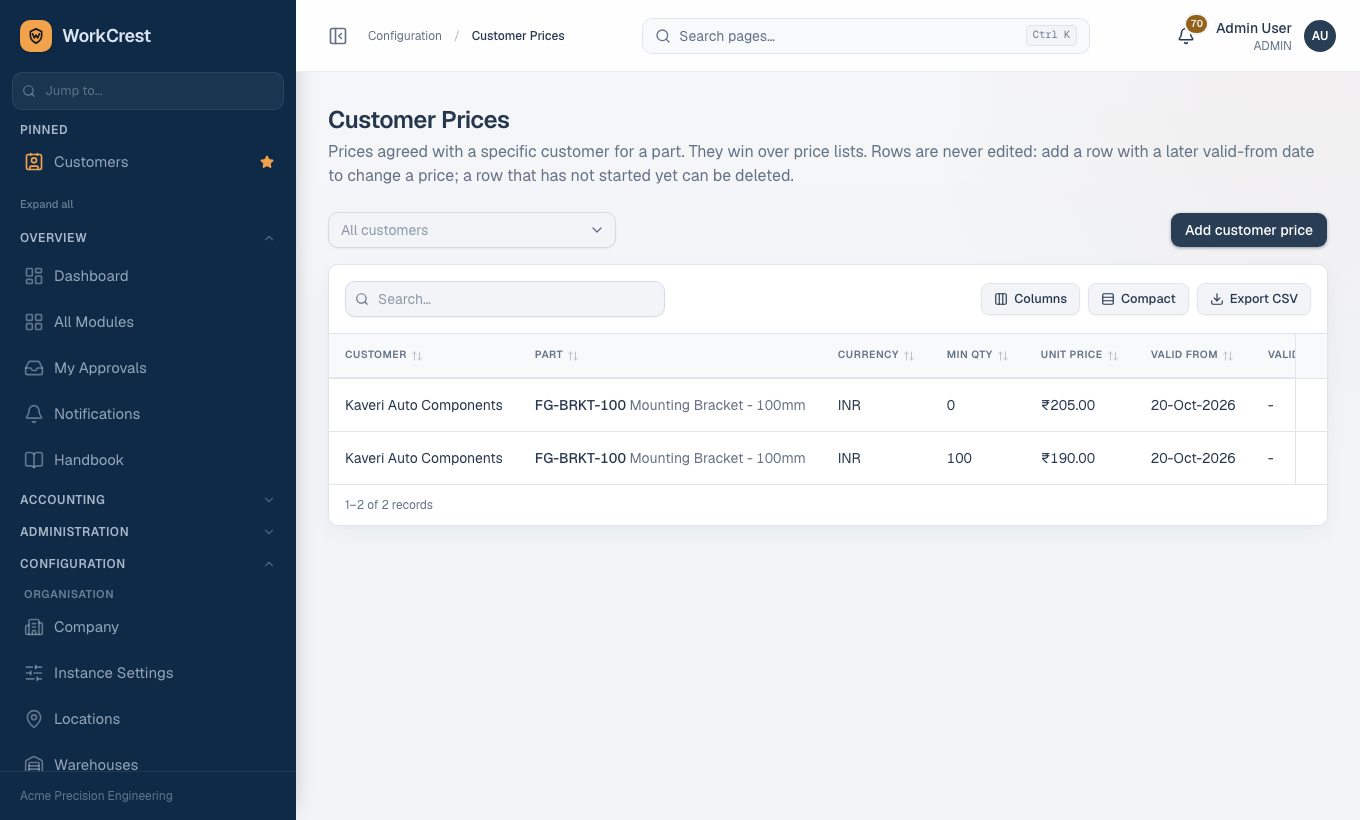Open Notifications in the sidebar
Screen dimensions: 1360x820
[148, 414]
